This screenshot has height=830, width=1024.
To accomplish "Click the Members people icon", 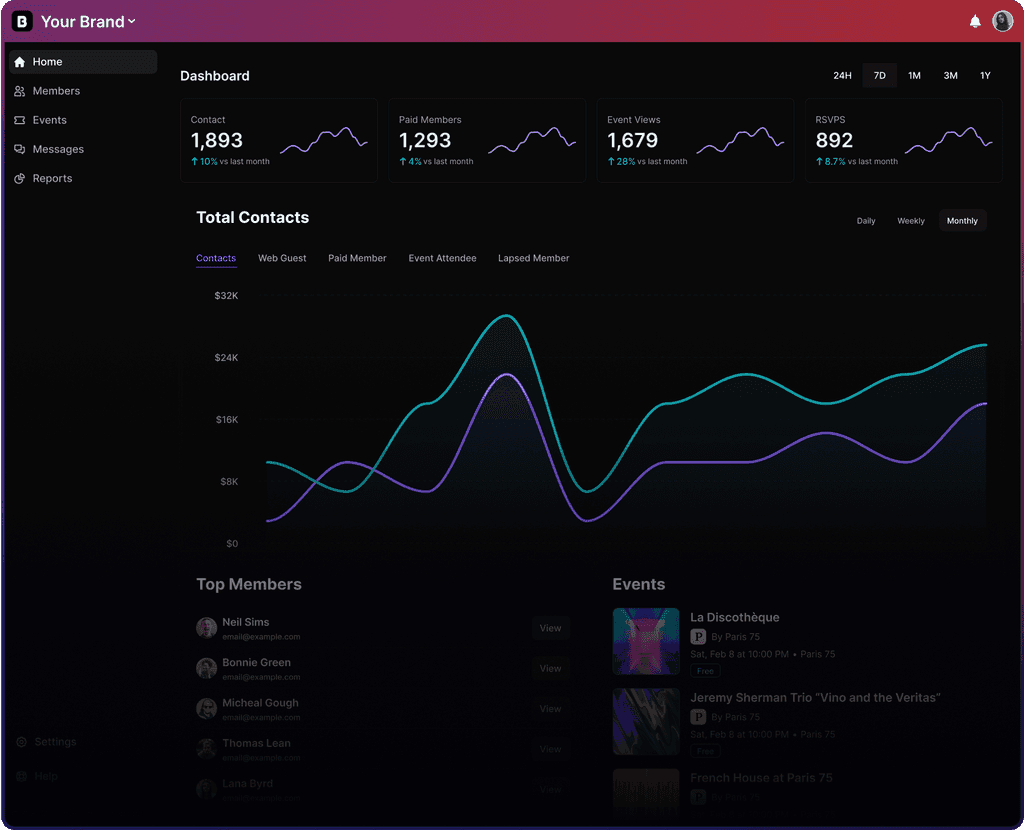I will [x=20, y=91].
